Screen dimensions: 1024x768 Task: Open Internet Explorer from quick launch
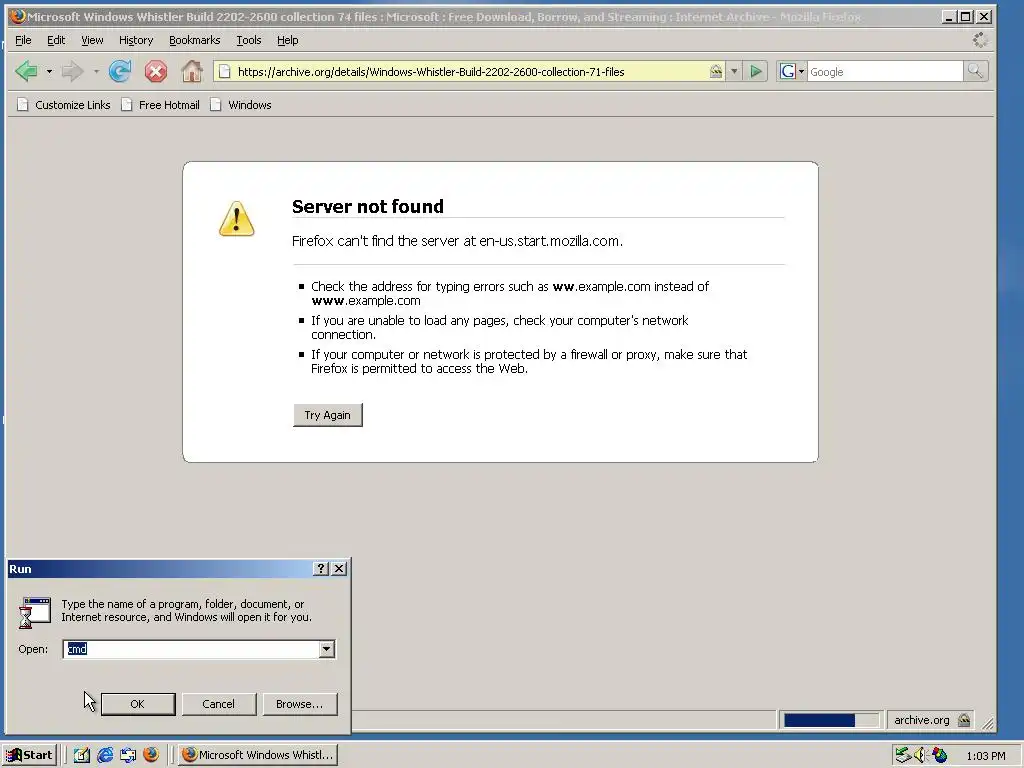tap(105, 755)
